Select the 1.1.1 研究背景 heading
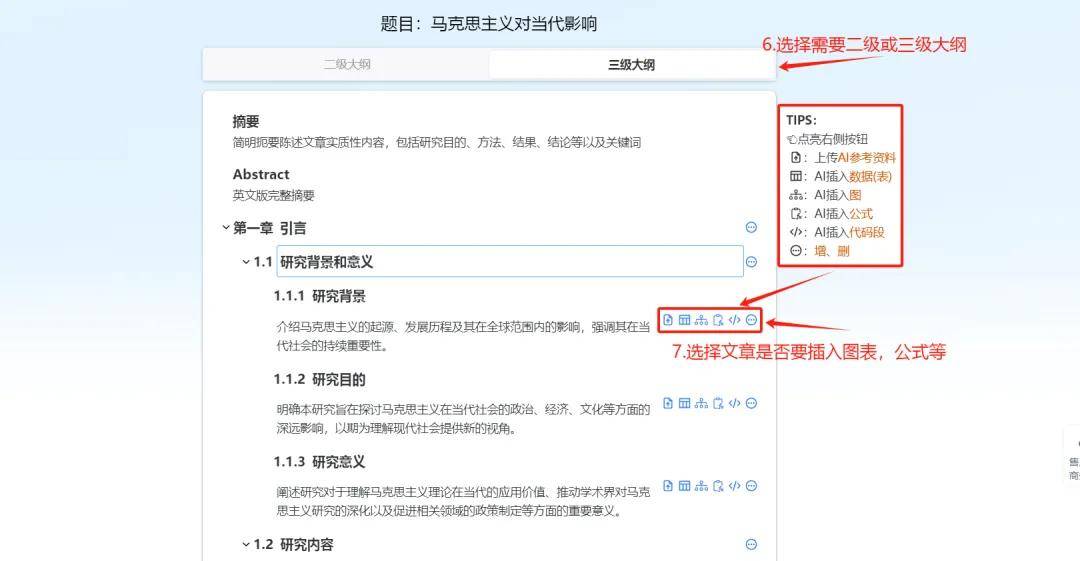 point(320,296)
